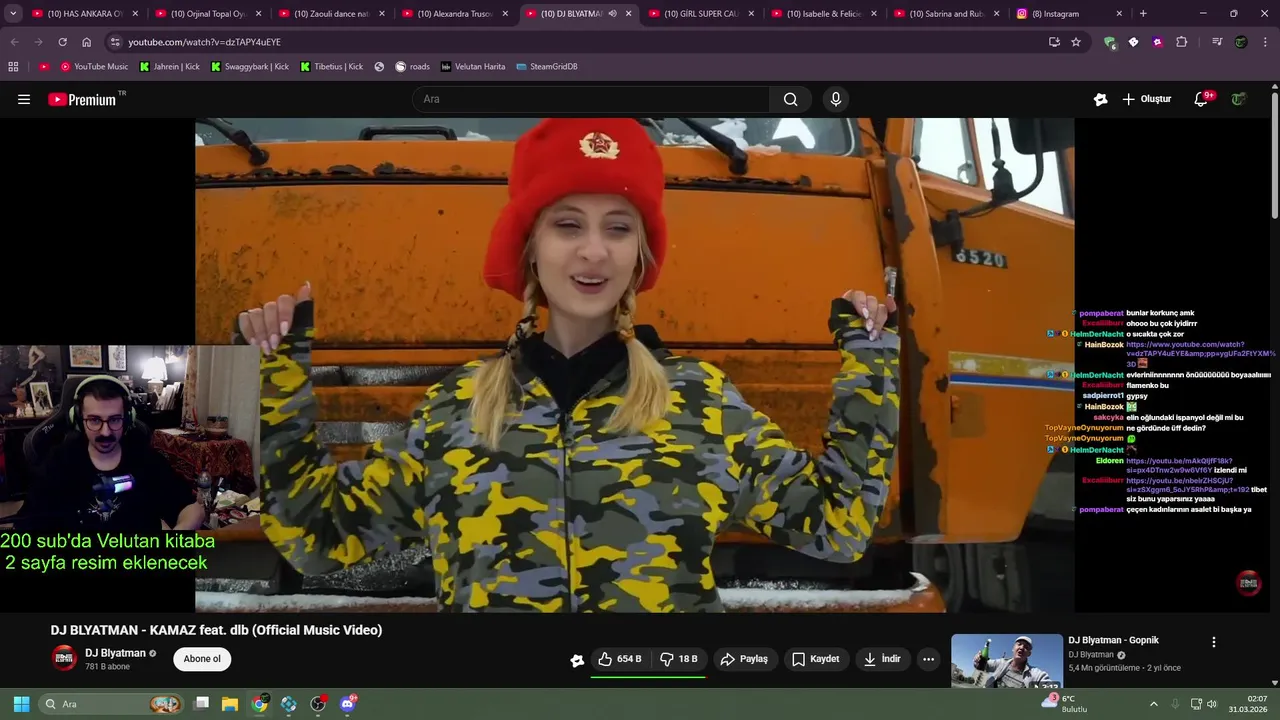Dislike the video with the thumbs-down button
The image size is (1280, 720).
point(679,659)
